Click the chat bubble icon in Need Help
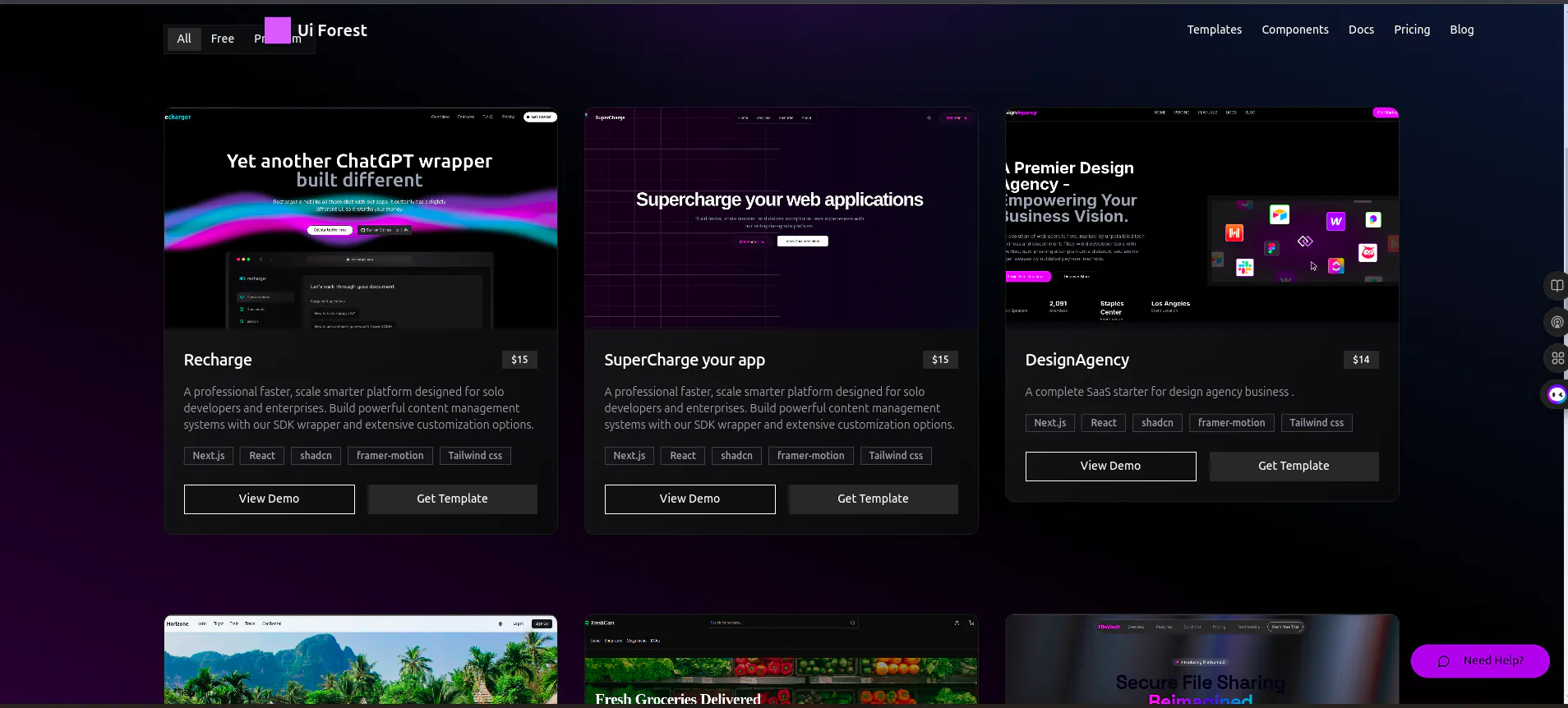The image size is (1568, 708). tap(1444, 661)
